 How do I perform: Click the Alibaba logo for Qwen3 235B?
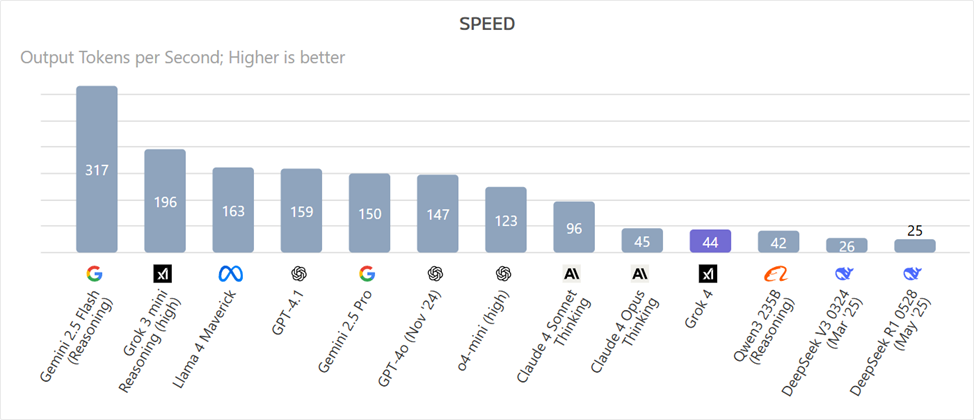(x=777, y=273)
